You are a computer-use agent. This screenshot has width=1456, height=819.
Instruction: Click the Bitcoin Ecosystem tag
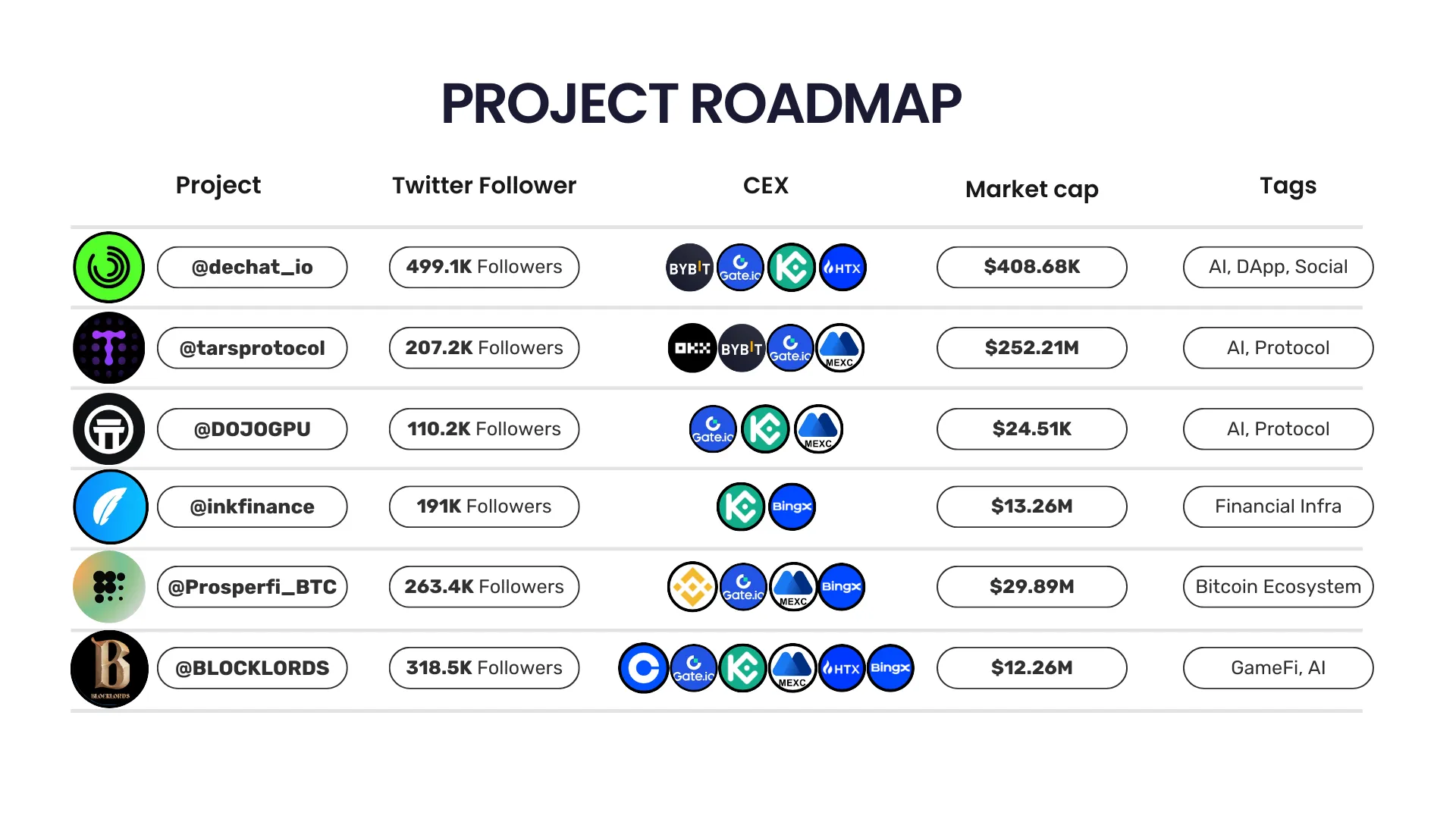point(1279,587)
